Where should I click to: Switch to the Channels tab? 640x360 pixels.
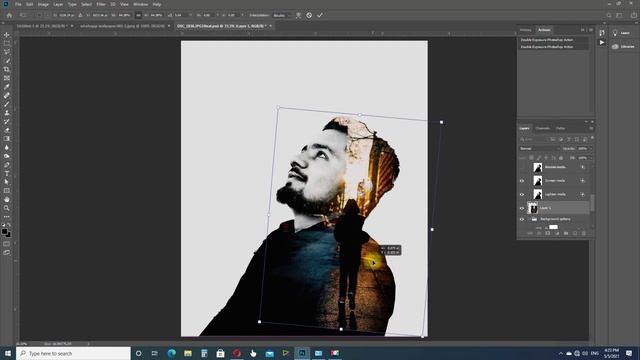coord(542,129)
